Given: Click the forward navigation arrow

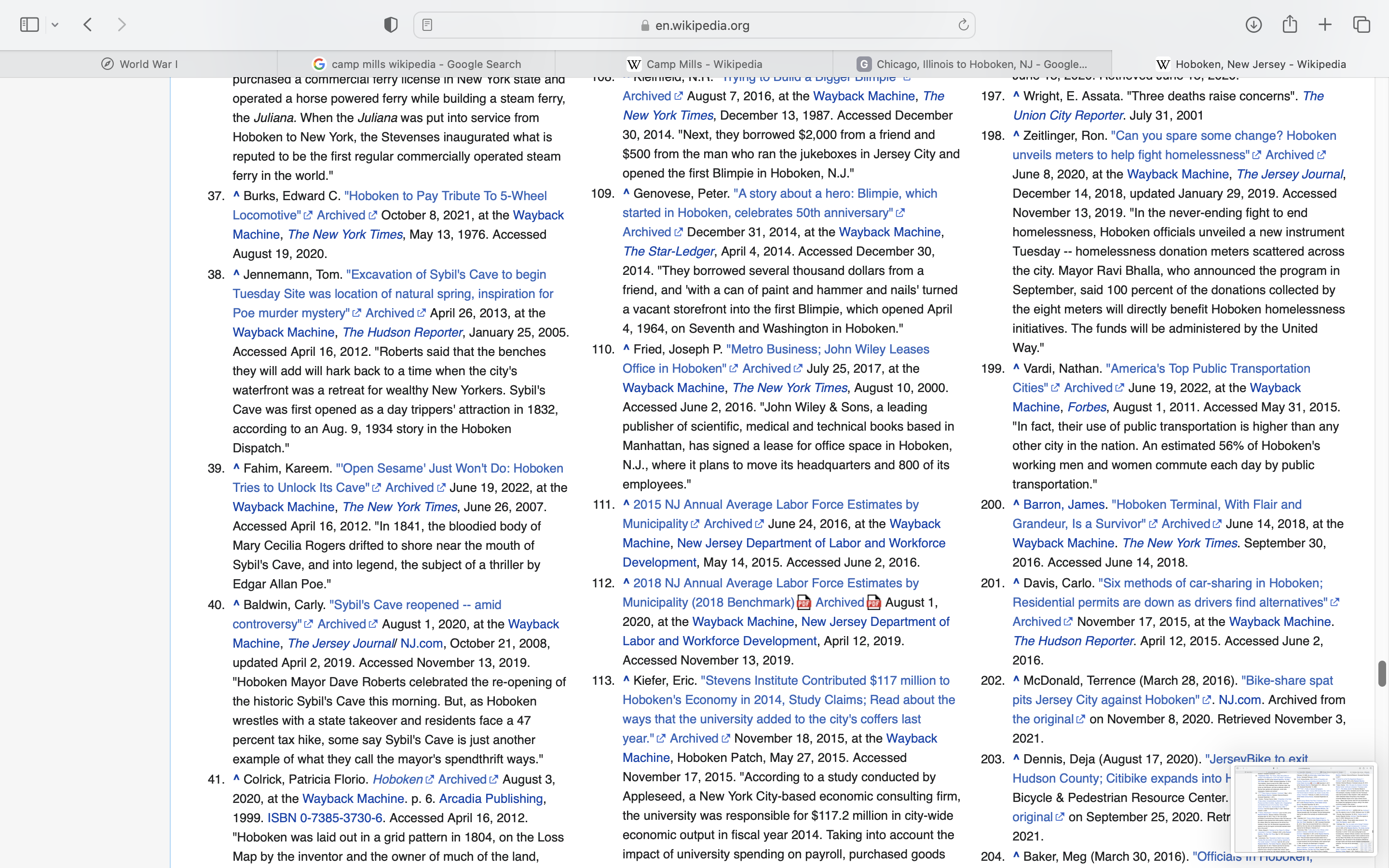Looking at the screenshot, I should pyautogui.click(x=122, y=25).
